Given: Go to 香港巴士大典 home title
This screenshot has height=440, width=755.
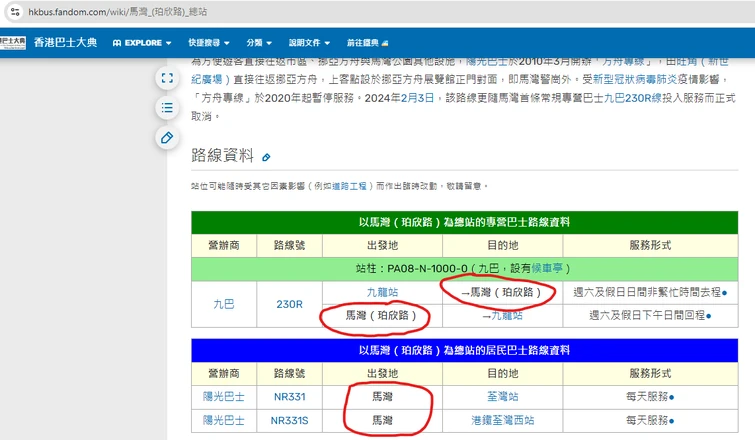Looking at the screenshot, I should tap(65, 42).
